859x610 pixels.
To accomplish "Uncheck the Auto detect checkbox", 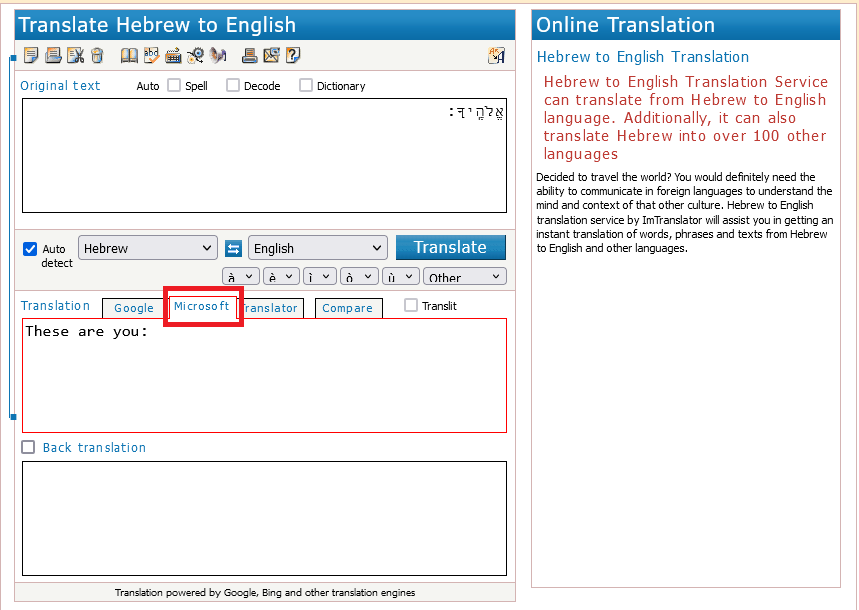I will coord(30,249).
